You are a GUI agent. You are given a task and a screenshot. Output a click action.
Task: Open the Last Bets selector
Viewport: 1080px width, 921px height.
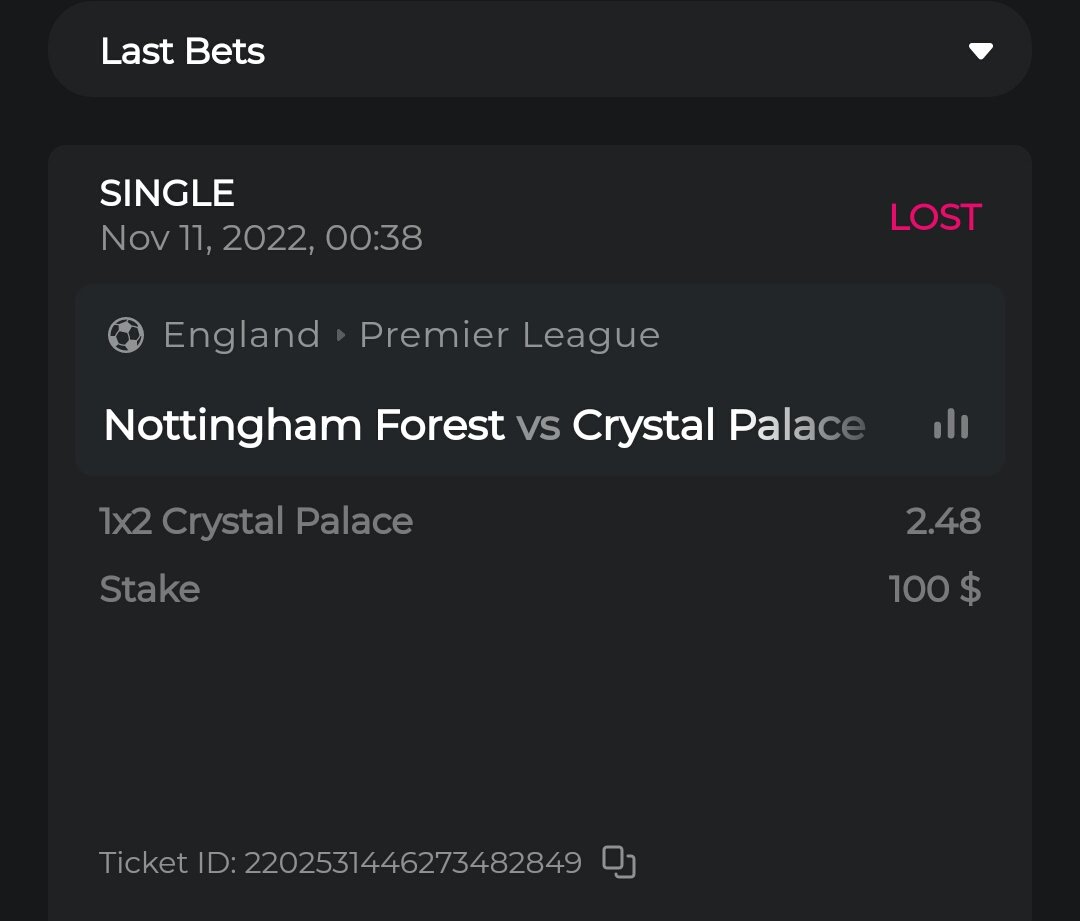540,51
